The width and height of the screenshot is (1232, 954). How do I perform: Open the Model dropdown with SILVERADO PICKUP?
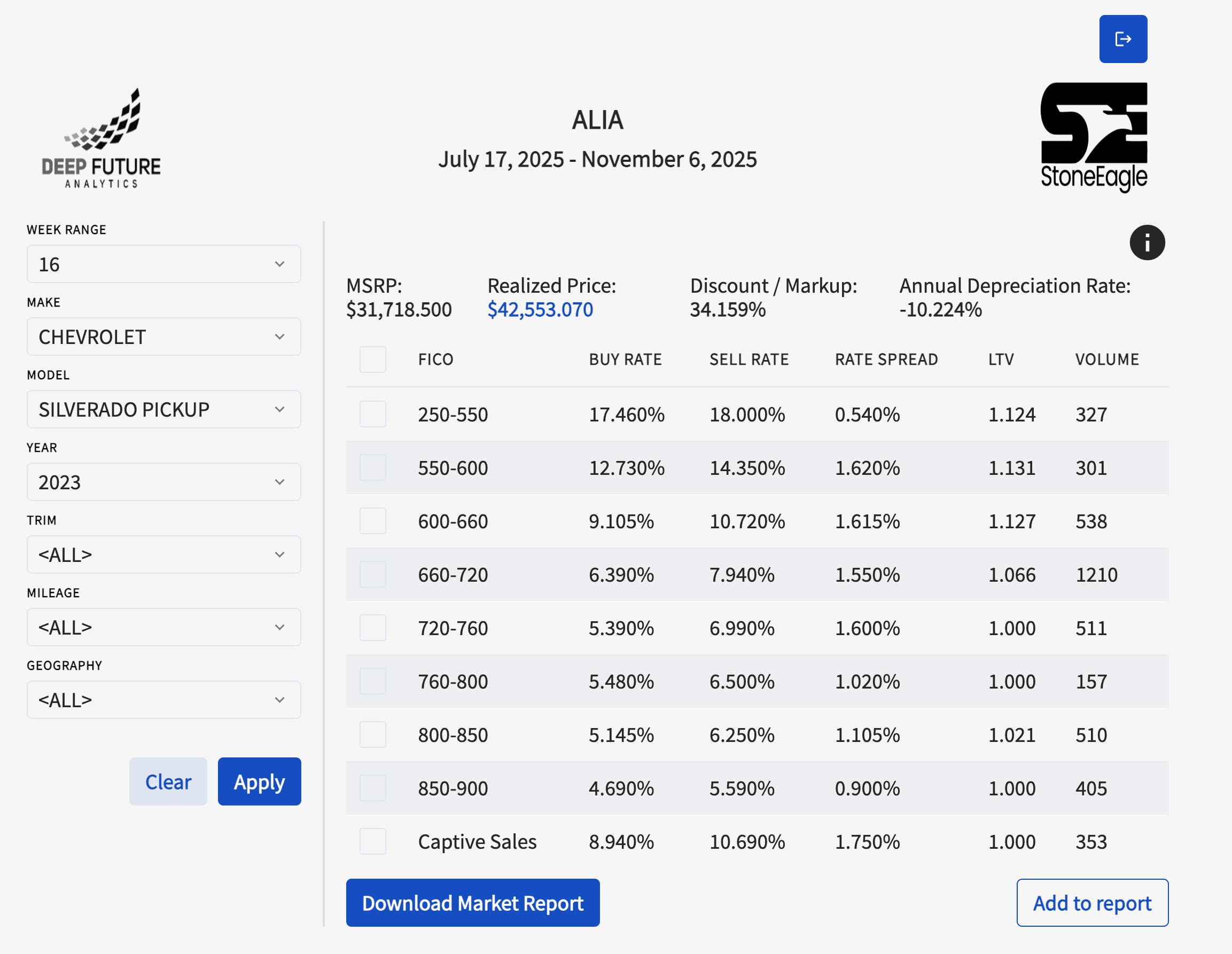163,409
